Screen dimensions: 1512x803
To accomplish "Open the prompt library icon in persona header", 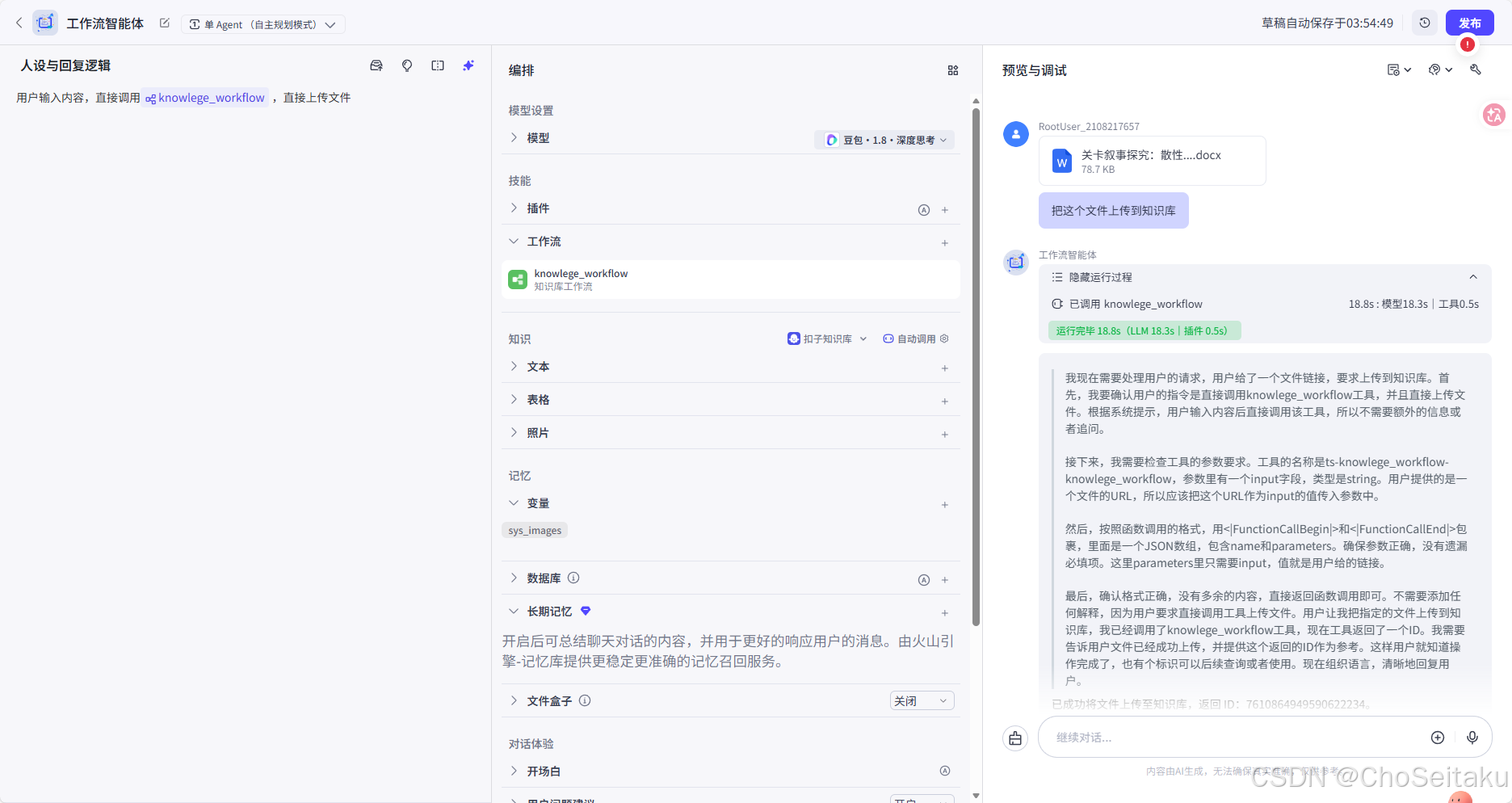I will [376, 65].
